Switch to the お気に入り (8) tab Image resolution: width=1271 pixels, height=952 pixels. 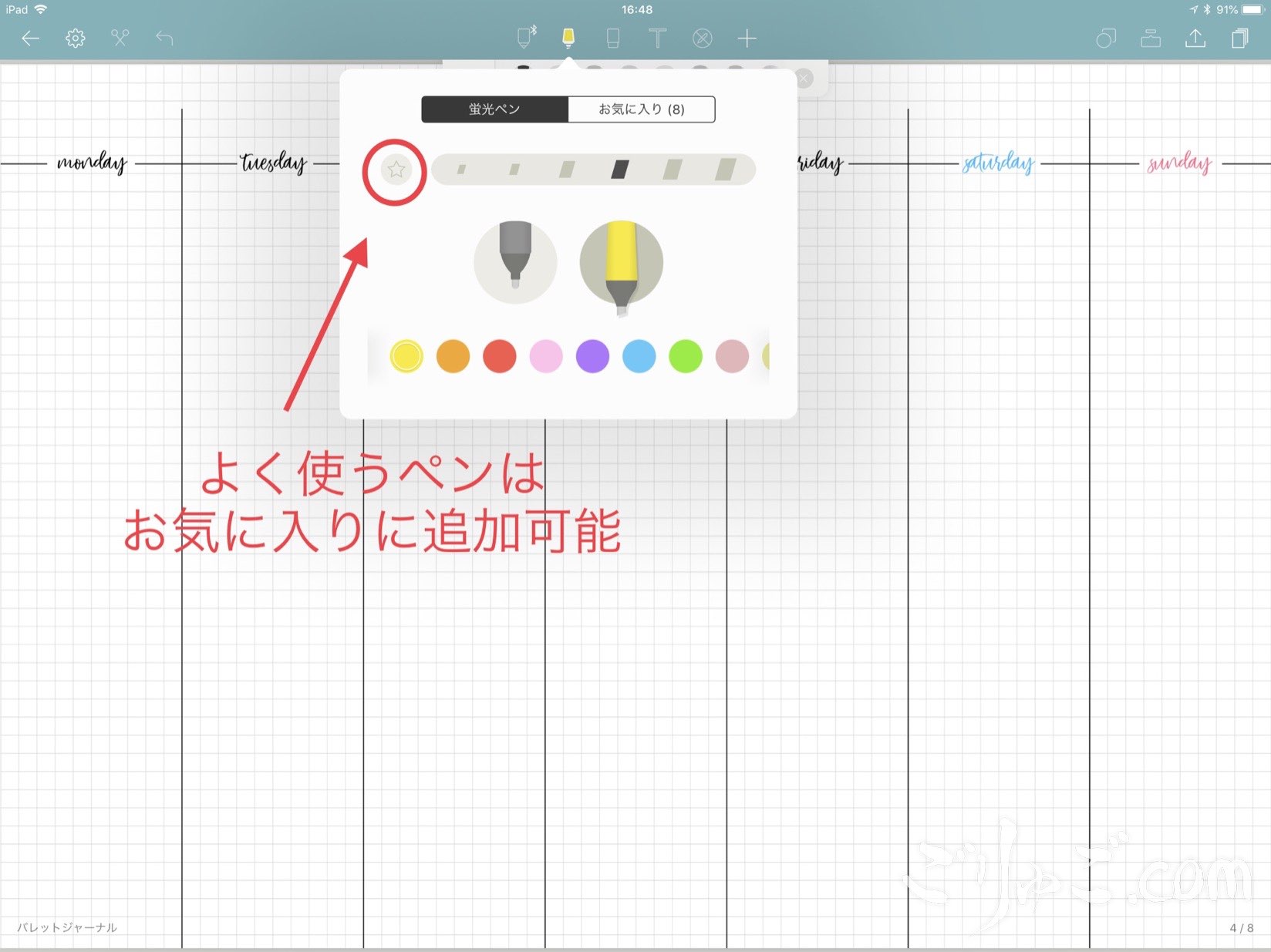click(x=642, y=109)
